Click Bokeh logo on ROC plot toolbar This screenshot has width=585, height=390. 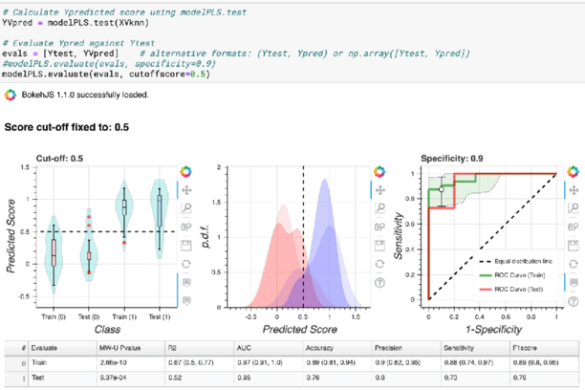[x=573, y=172]
